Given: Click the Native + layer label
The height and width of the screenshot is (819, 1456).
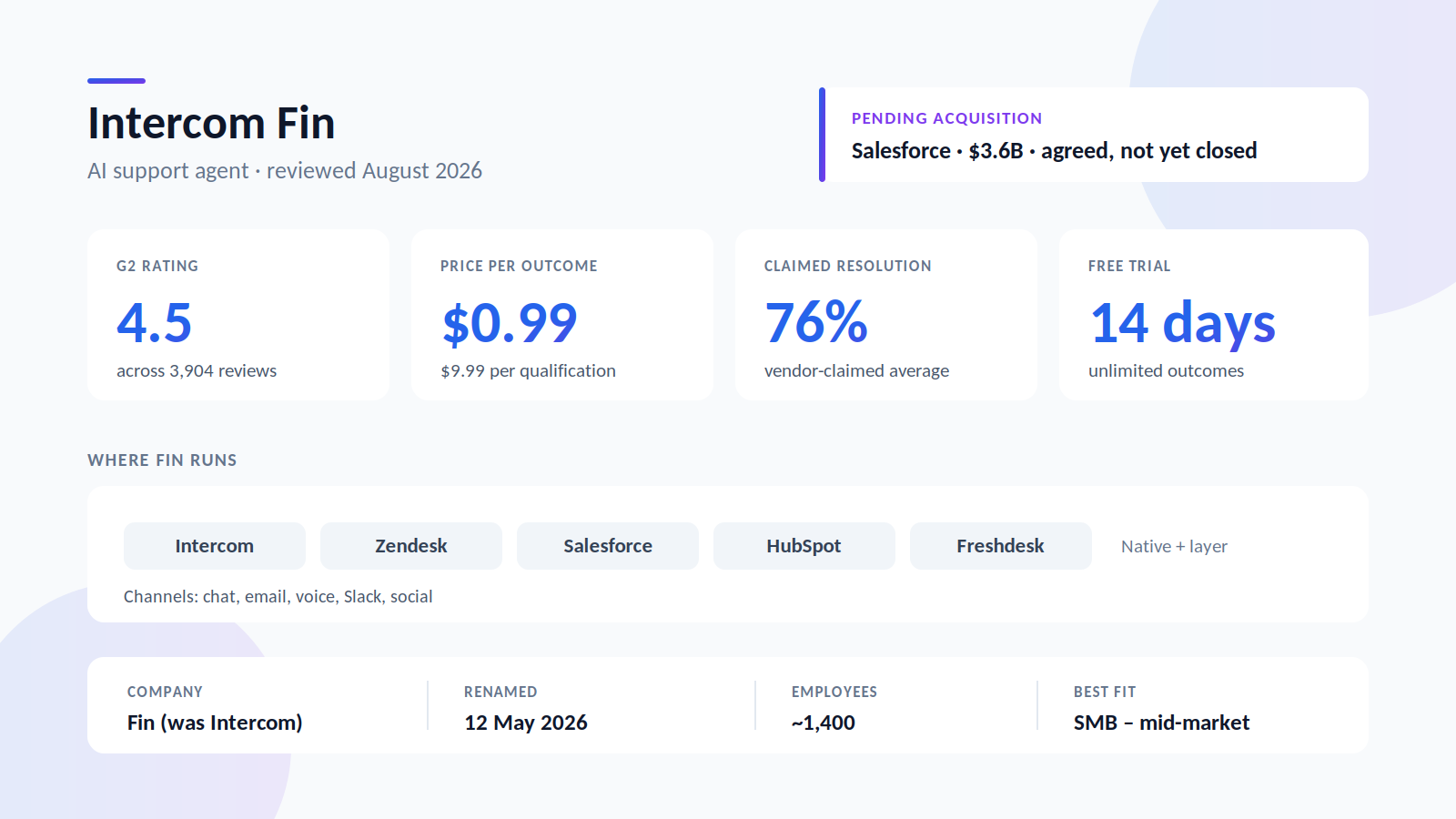Looking at the screenshot, I should 1174,546.
